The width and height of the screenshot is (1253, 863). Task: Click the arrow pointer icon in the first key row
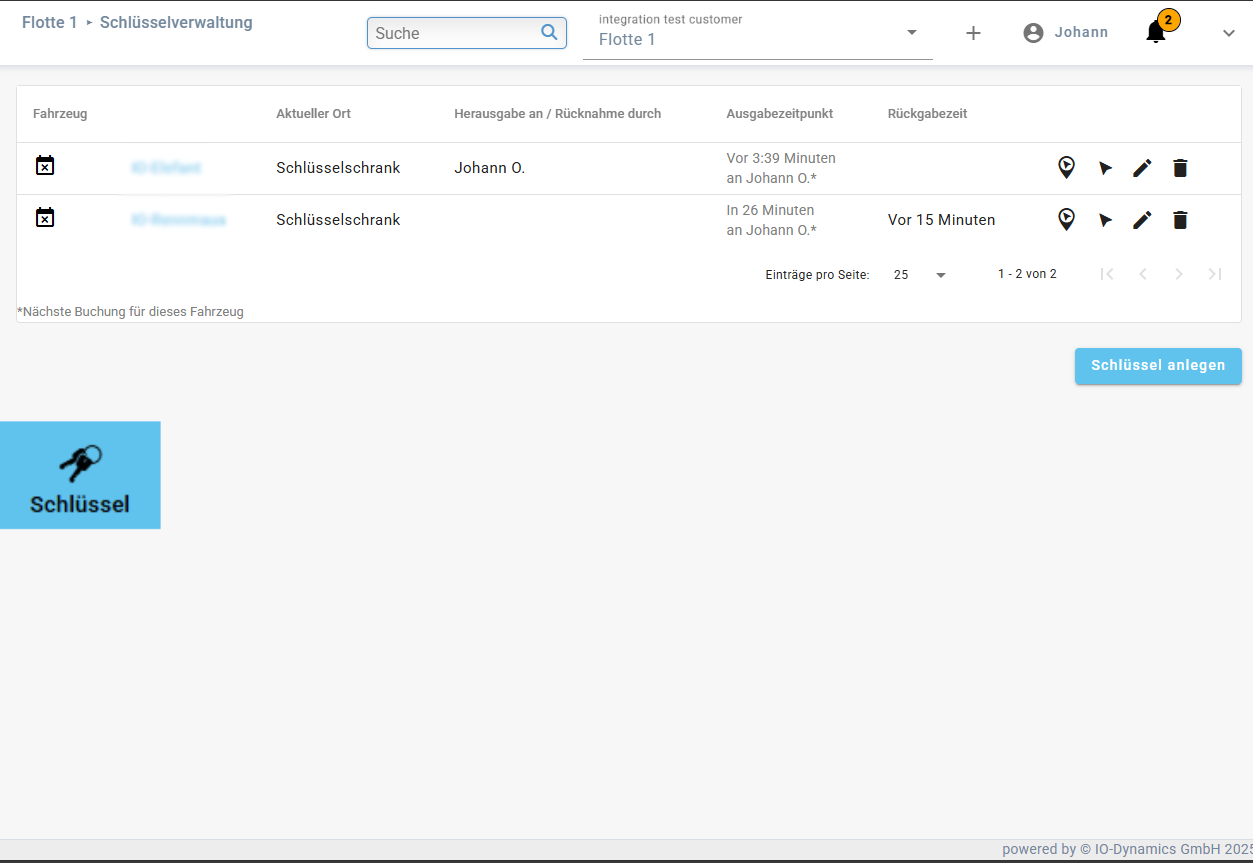(x=1105, y=168)
